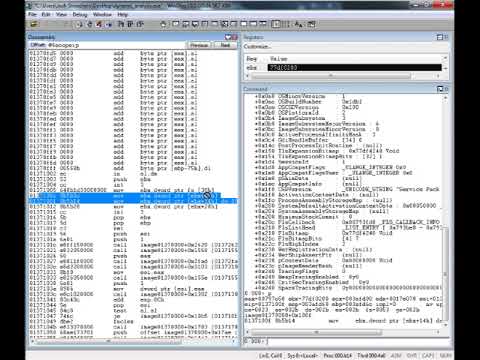Open the Memory window toolbar icon
Viewport: 480px width, 360px height.
point(214,24)
